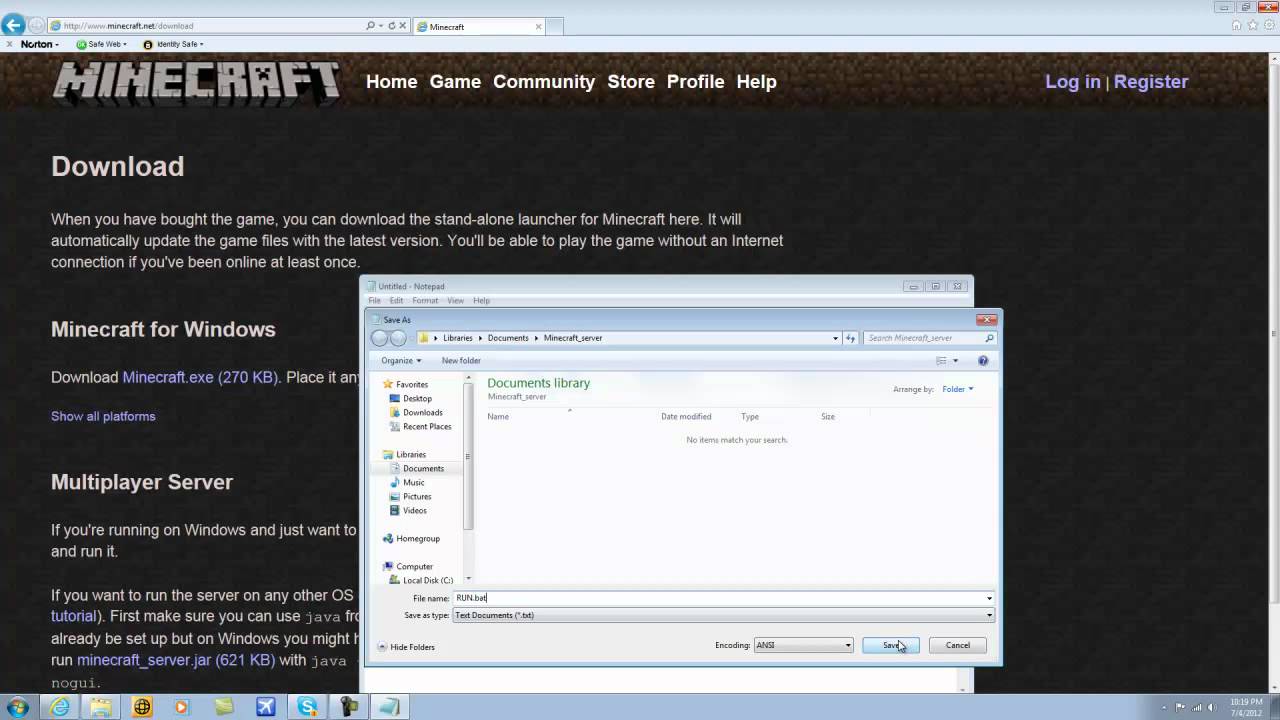
Task: Click Register link on Minecraft site
Action: pos(1151,82)
